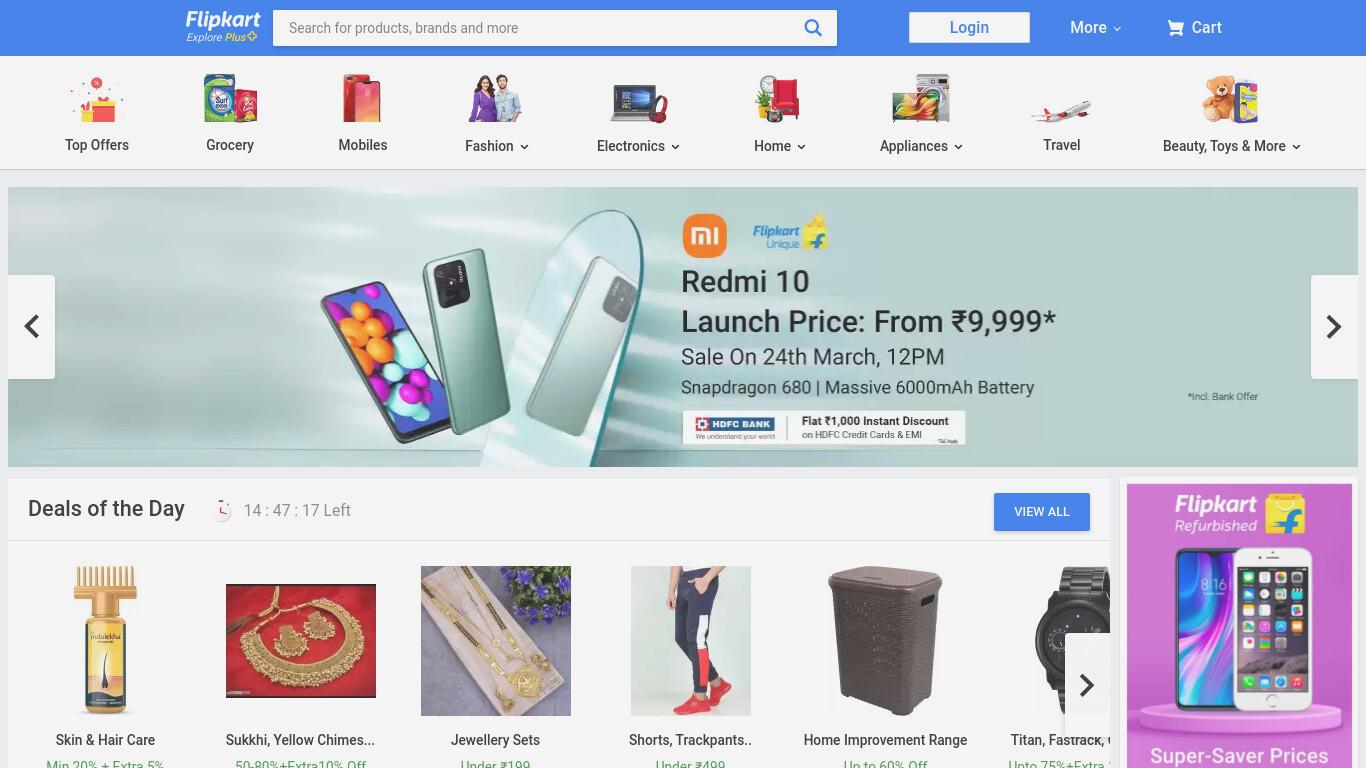
Task: Open the Top Offers category icon
Action: (96, 100)
